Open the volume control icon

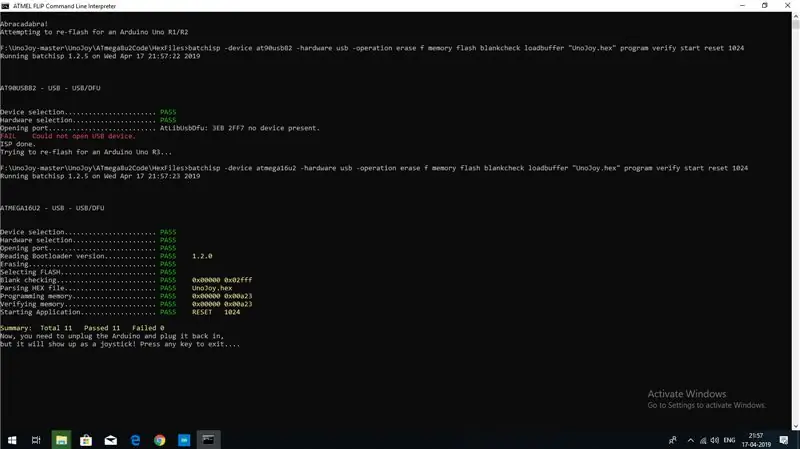click(x=715, y=440)
